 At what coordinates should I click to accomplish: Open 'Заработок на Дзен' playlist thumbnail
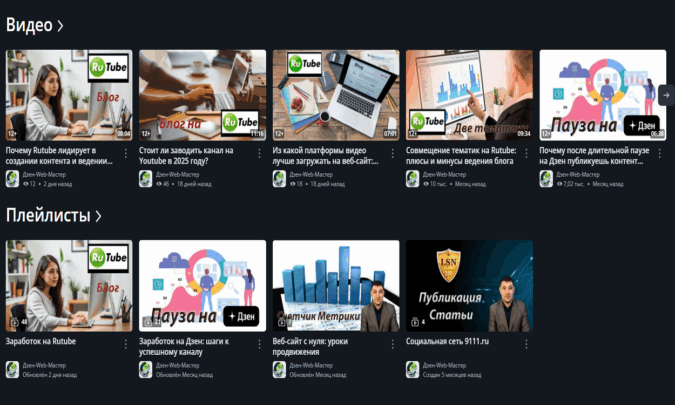pos(202,286)
